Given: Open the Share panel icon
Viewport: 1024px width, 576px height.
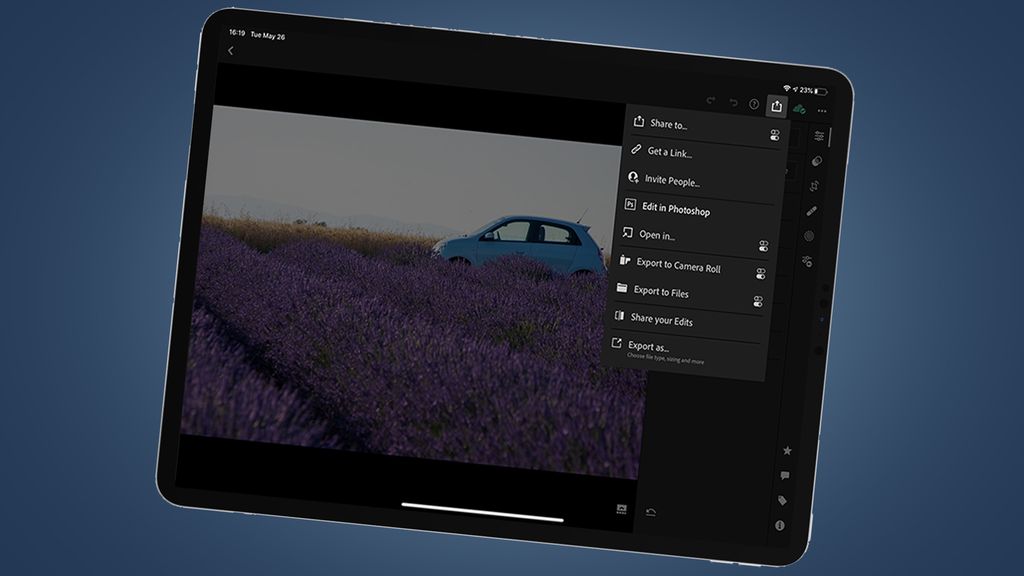Looking at the screenshot, I should 776,105.
